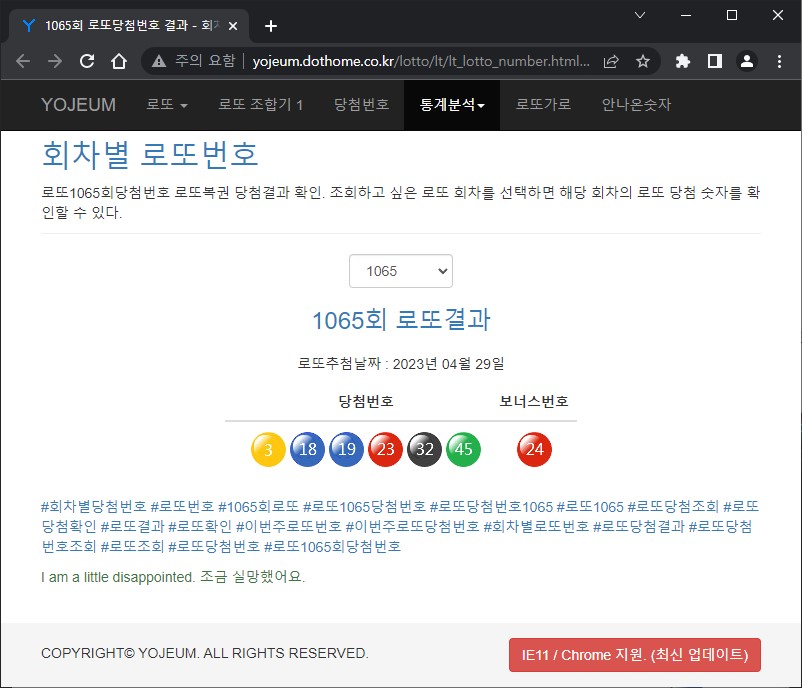Click the security warning triangle icon
The height and width of the screenshot is (688, 802).
[x=159, y=61]
